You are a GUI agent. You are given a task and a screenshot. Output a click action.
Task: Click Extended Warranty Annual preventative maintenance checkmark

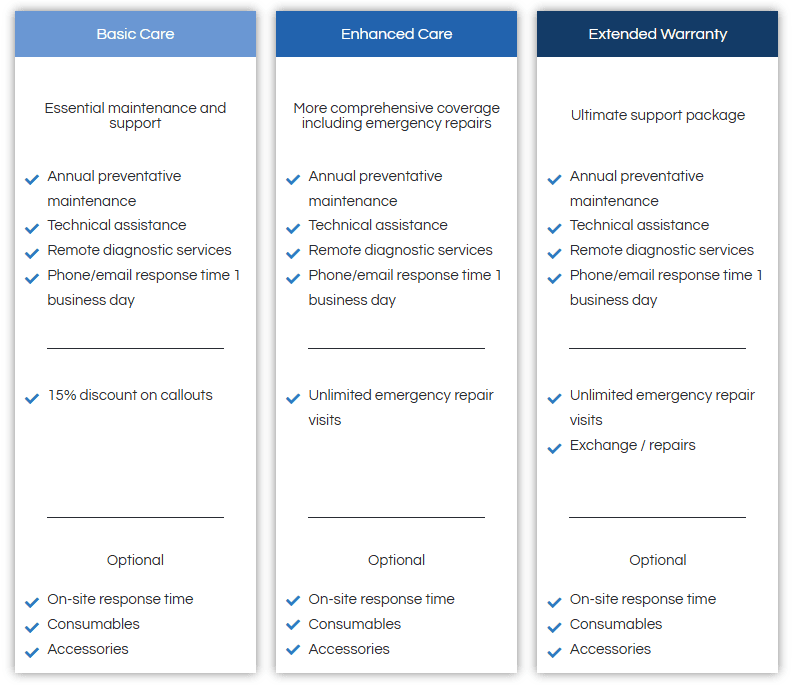pyautogui.click(x=554, y=180)
